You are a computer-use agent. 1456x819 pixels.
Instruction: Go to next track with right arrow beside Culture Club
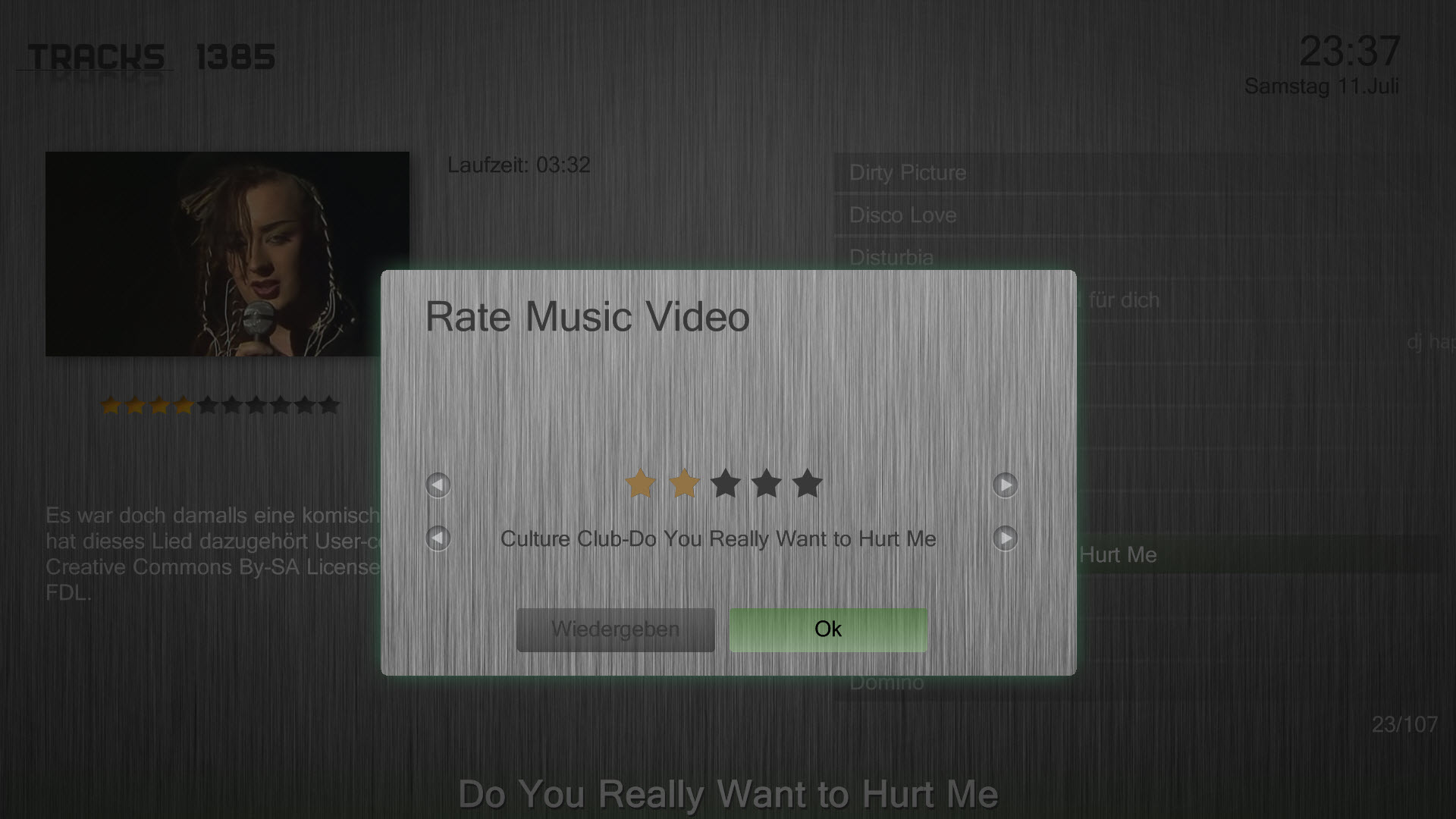(x=1005, y=538)
